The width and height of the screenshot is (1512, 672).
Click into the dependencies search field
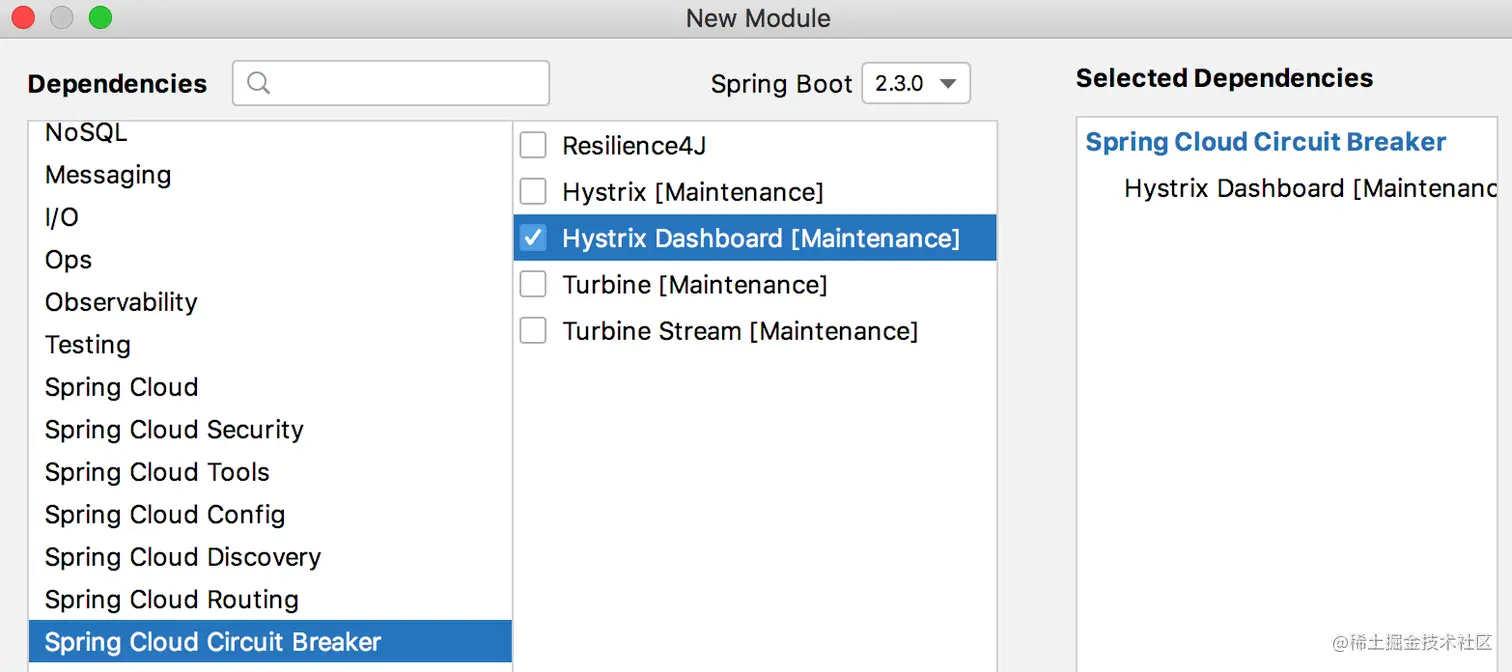(405, 83)
